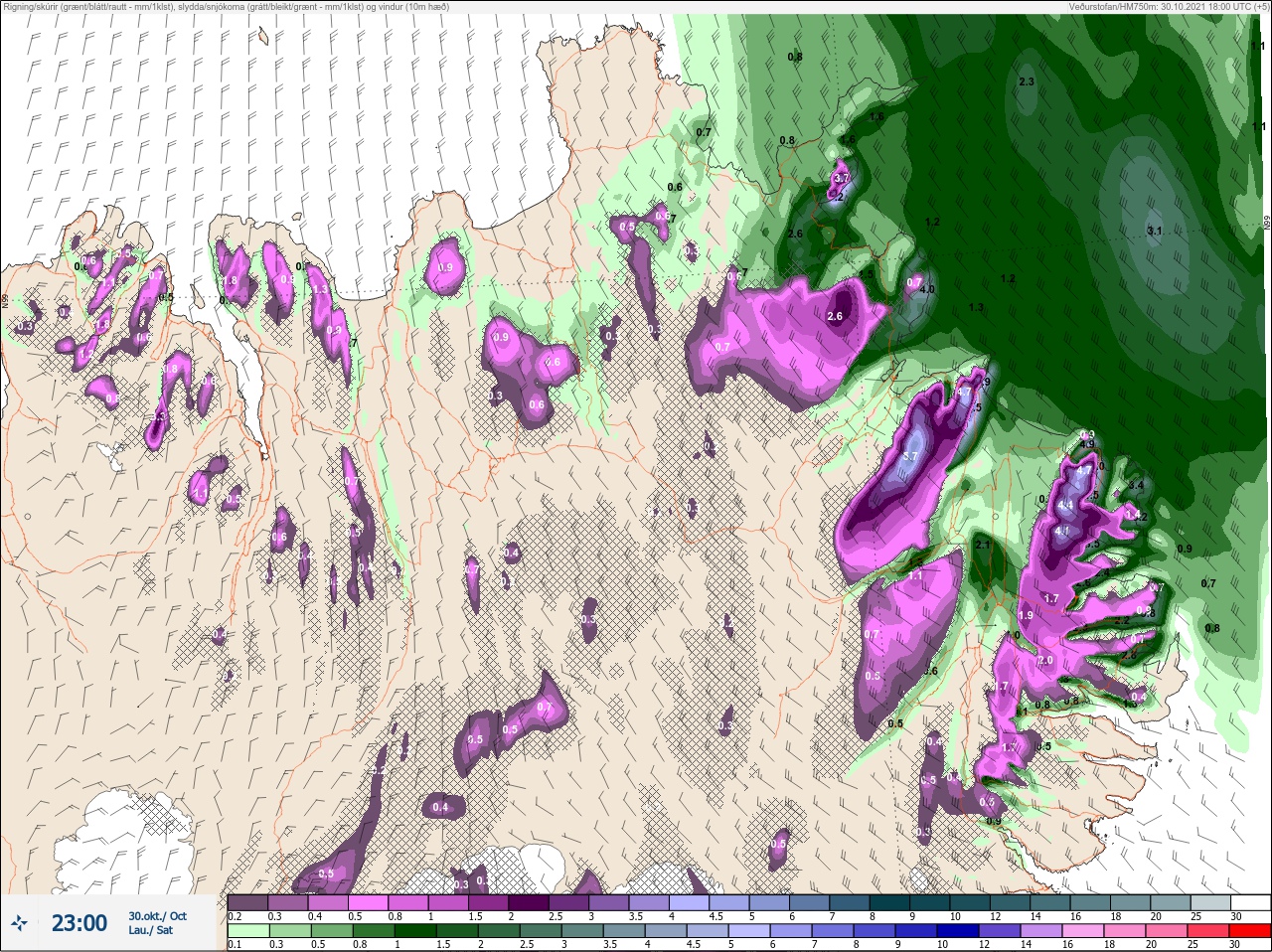1272x952 pixels.
Task: Click the 4.0 value on the map
Action: pos(927,289)
